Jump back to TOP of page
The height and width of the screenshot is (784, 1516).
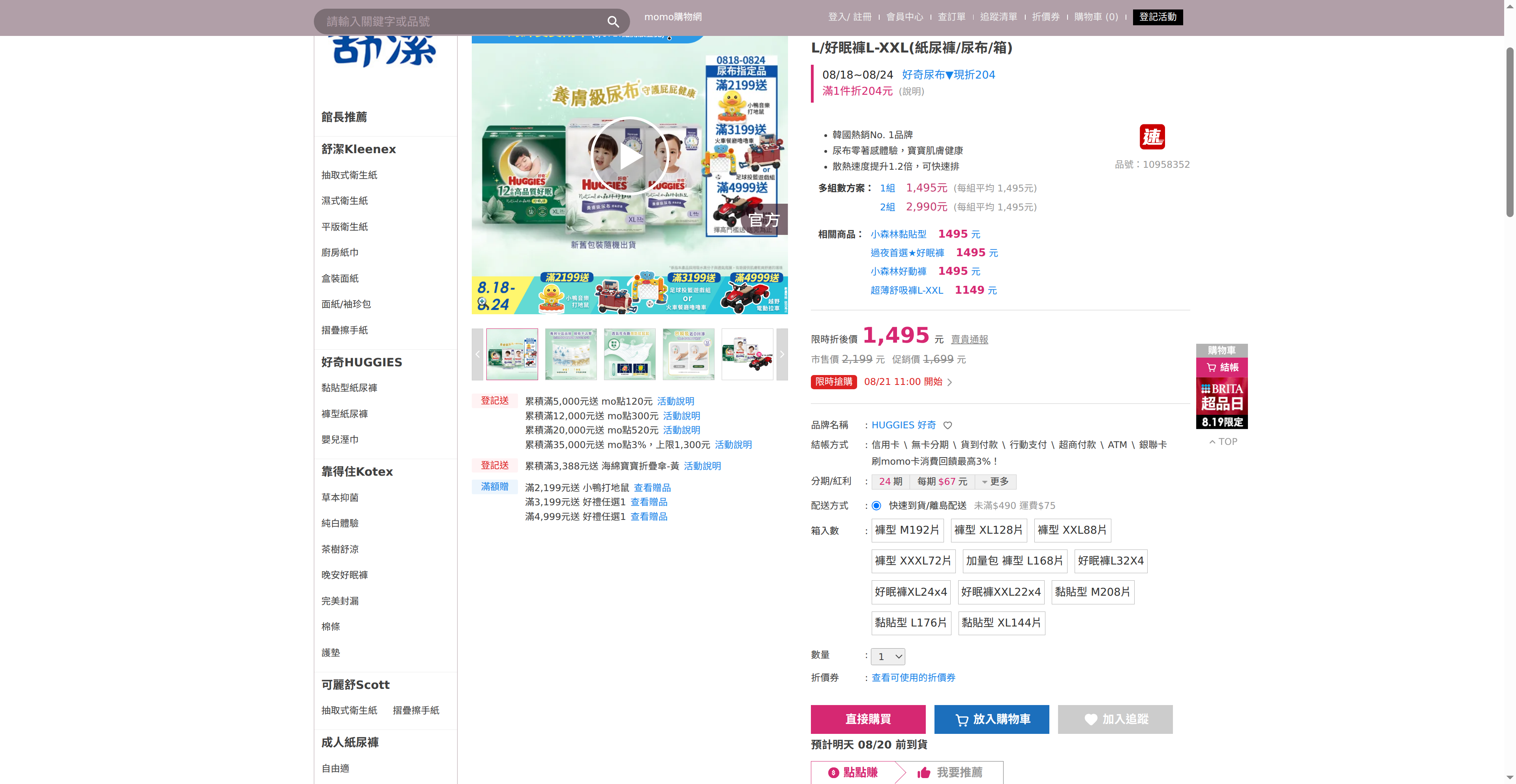click(1223, 441)
